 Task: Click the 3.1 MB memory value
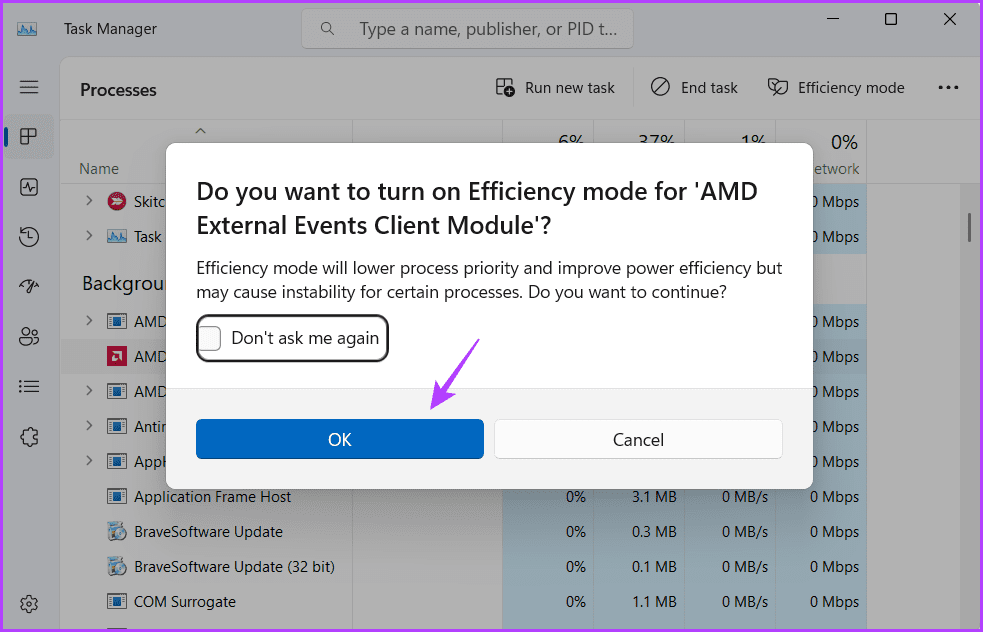tap(654, 497)
